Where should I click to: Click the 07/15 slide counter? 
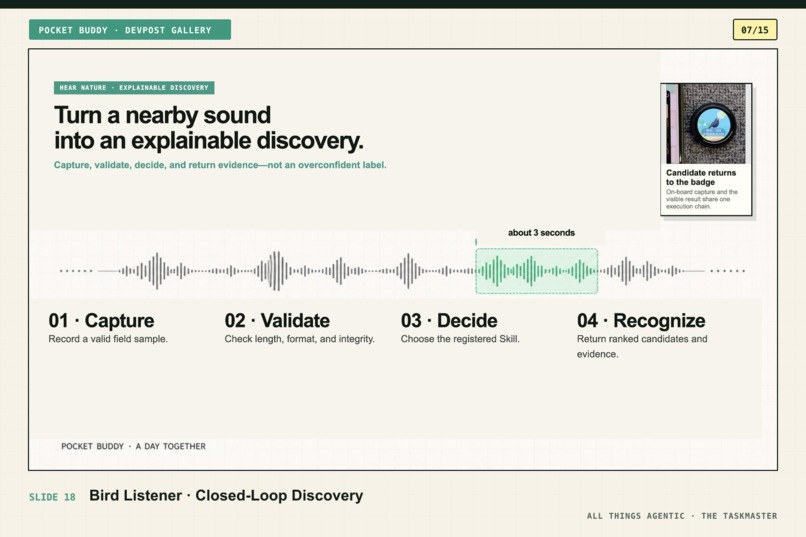pos(755,30)
